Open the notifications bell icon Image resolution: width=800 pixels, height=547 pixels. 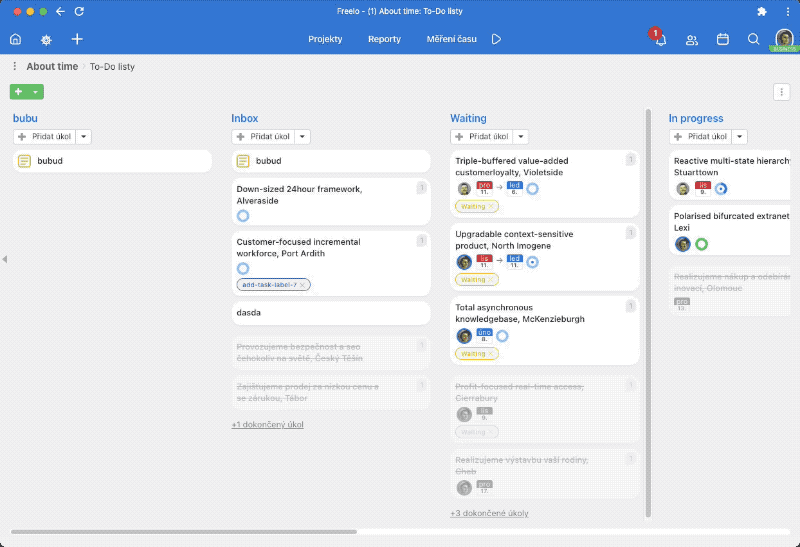point(660,40)
